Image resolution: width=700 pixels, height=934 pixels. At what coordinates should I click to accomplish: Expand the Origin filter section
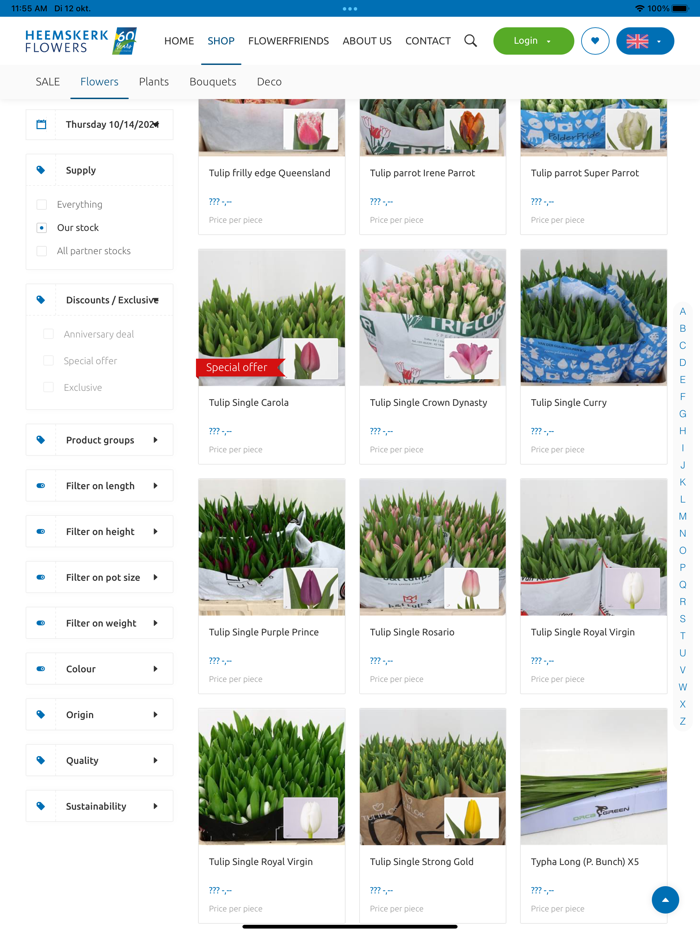click(99, 715)
